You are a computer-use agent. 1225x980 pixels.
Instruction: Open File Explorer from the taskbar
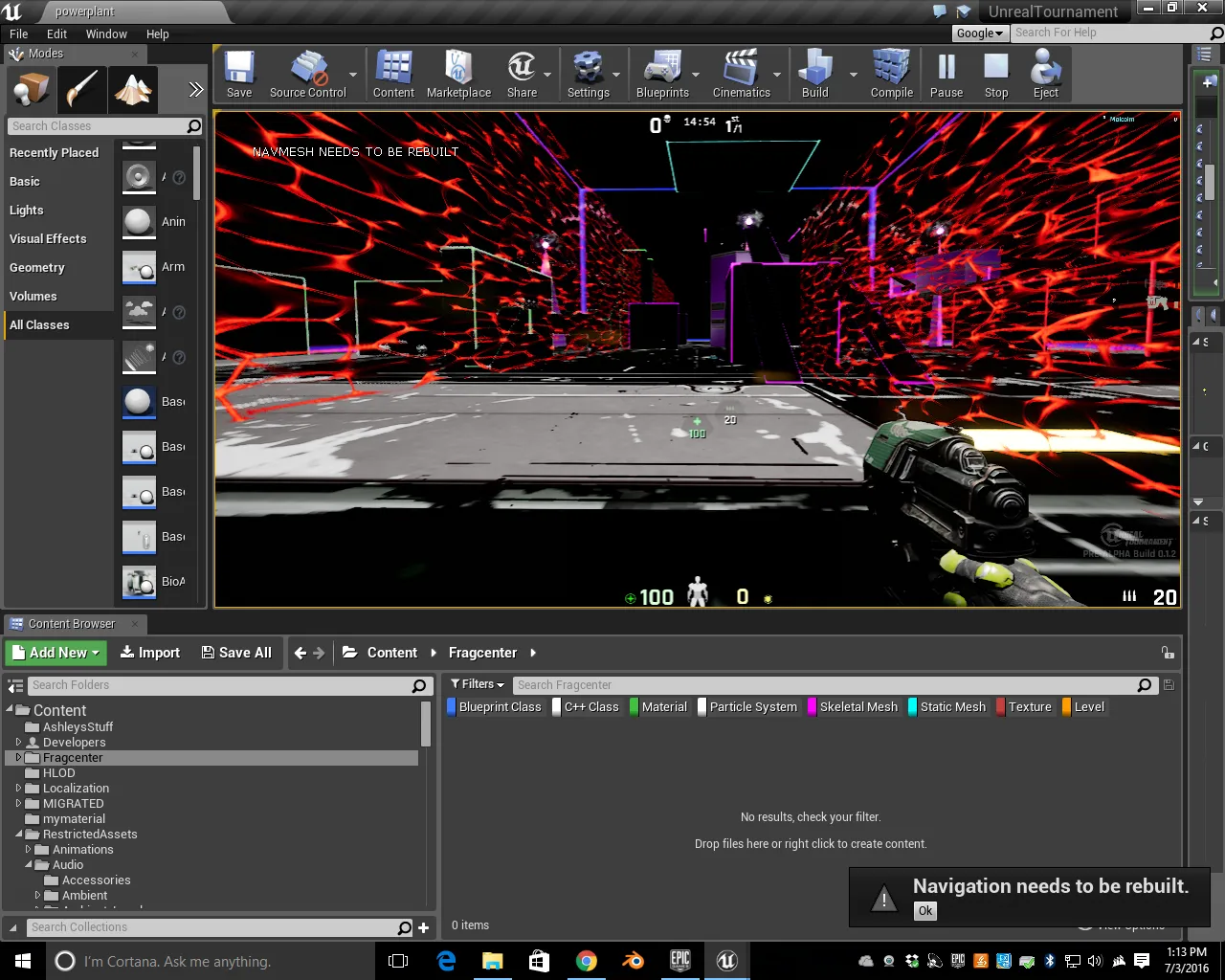[x=493, y=961]
